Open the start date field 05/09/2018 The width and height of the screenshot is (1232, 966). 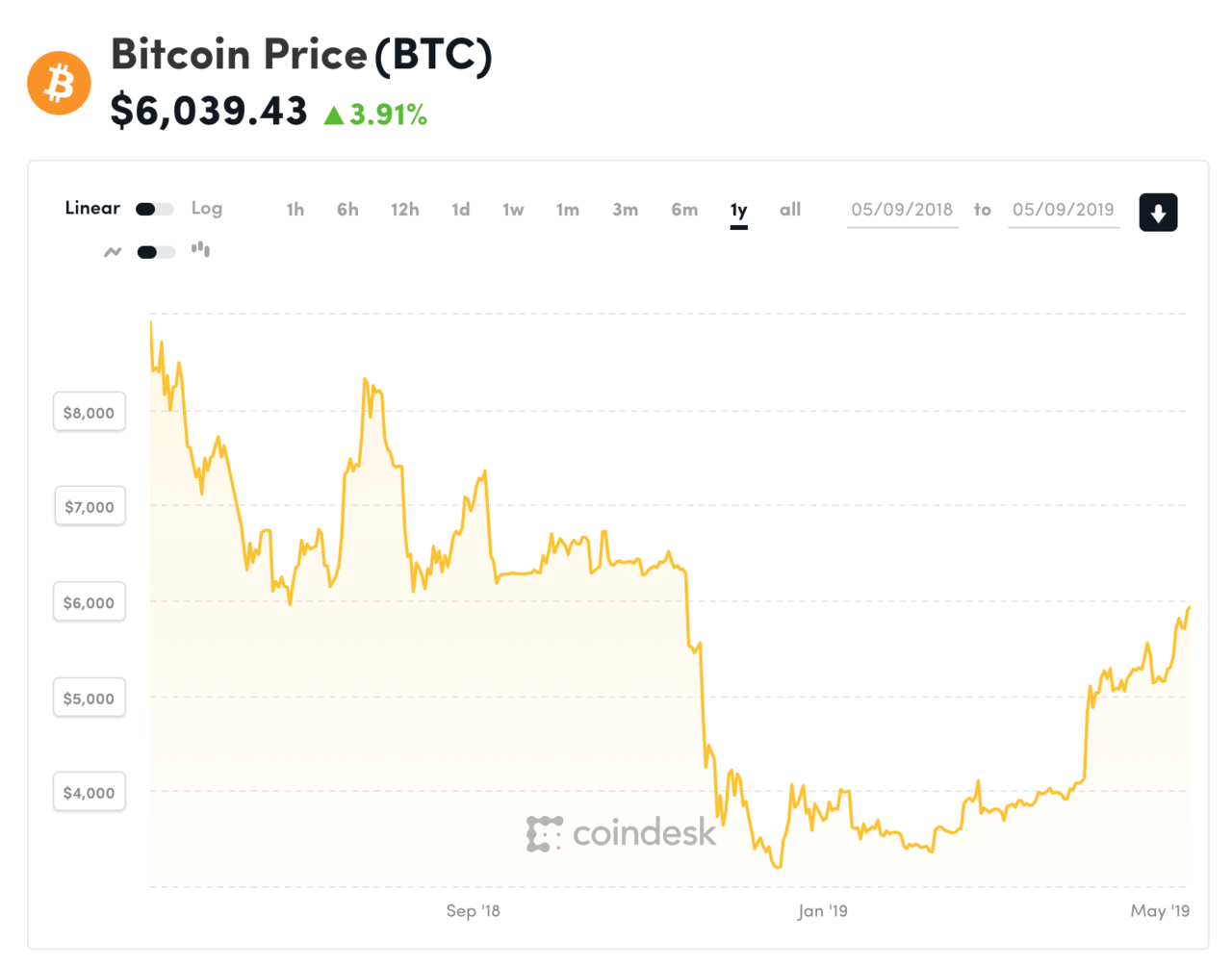(x=902, y=210)
